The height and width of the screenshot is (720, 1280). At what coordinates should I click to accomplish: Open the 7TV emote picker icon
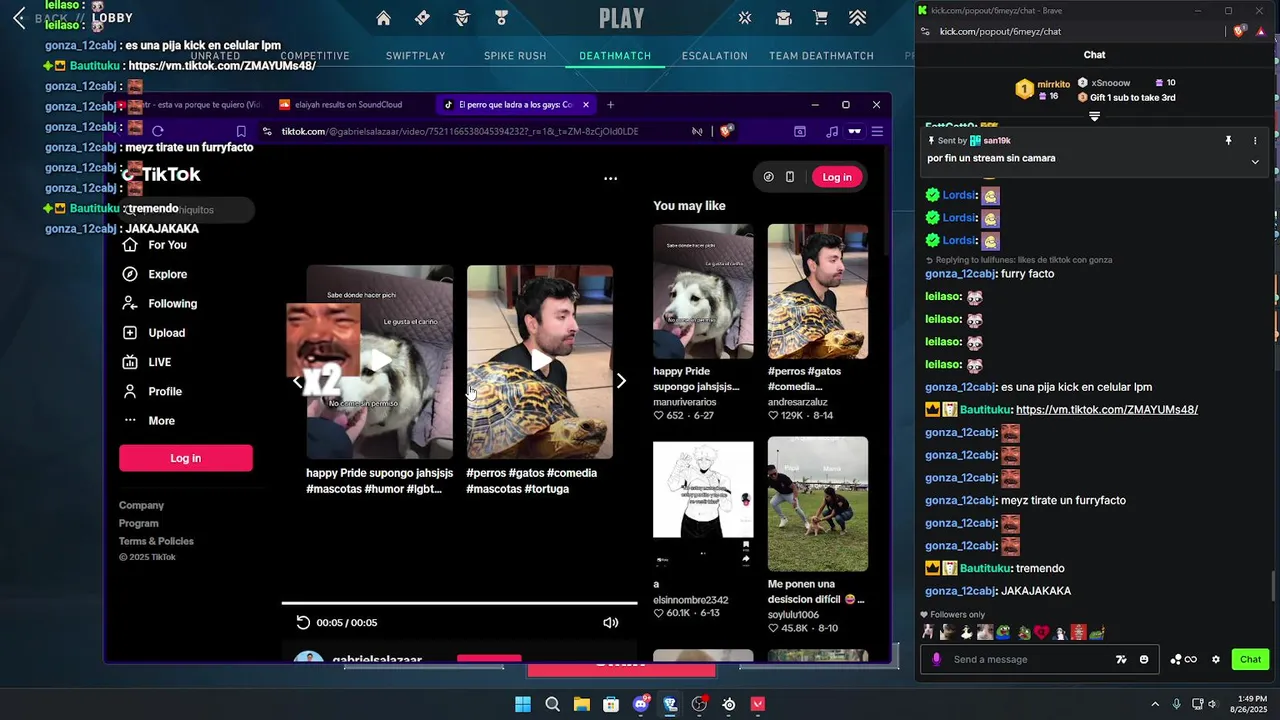pos(1121,659)
